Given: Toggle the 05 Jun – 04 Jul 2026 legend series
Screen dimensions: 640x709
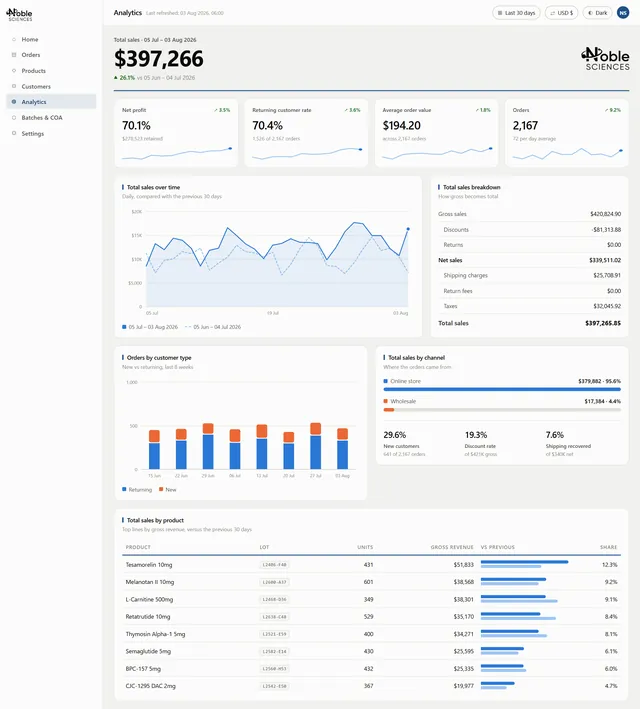Looking at the screenshot, I should [213, 327].
